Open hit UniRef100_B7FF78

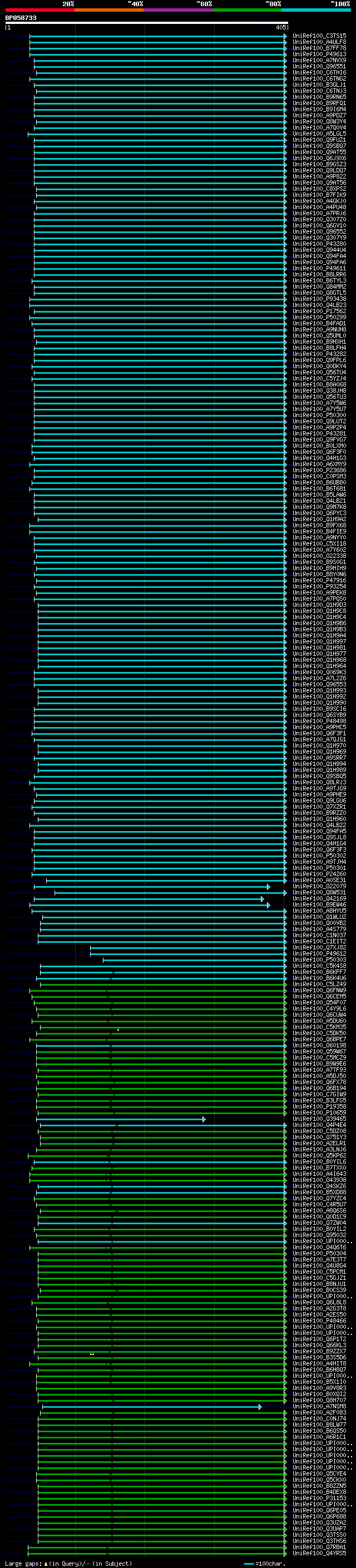(319, 48)
